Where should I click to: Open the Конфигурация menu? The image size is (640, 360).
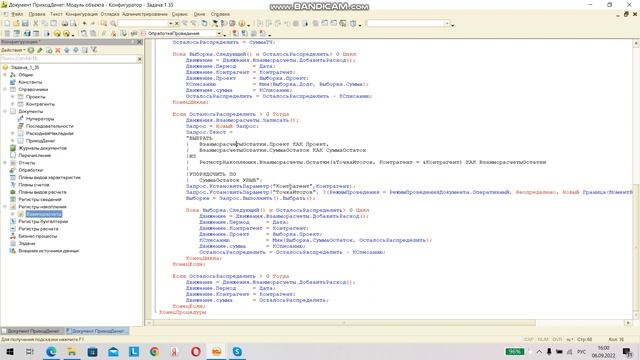tap(82, 14)
